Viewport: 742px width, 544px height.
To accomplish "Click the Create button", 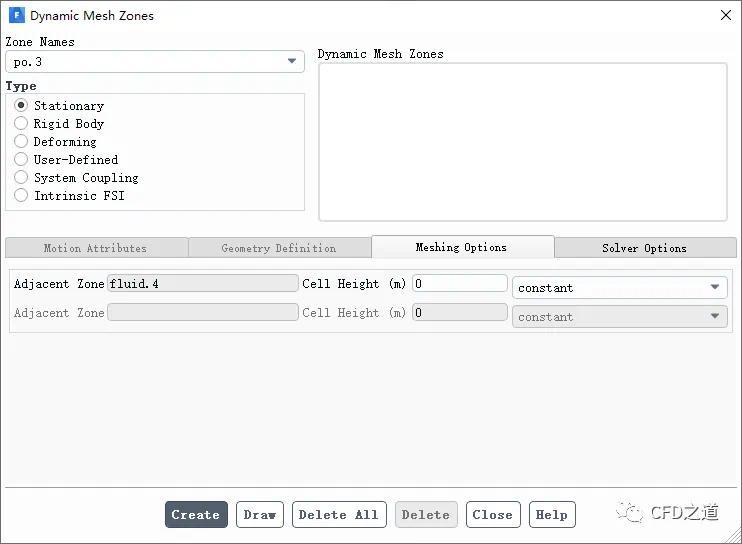I will [x=196, y=514].
